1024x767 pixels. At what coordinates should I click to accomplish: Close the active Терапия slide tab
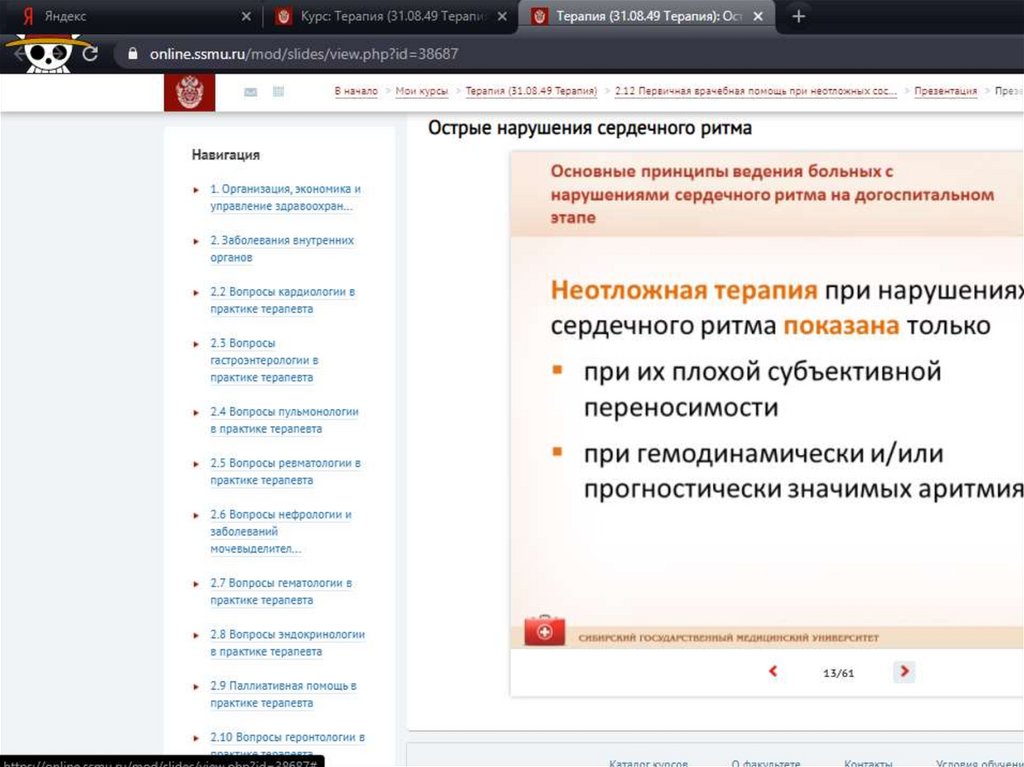pos(758,16)
